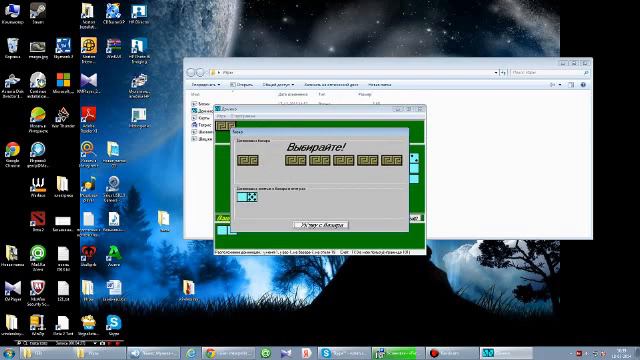Sort by the Дата изменения column header
Screen dimensions: 640x360
click(293, 94)
